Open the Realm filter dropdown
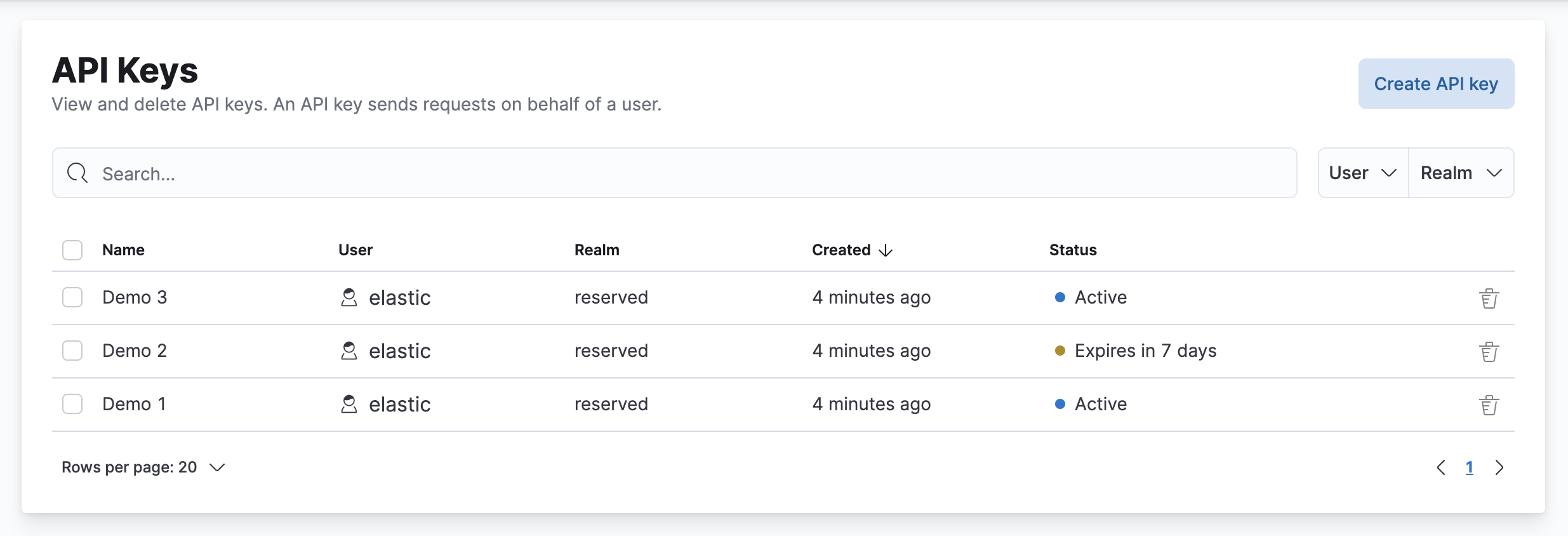The width and height of the screenshot is (1568, 536). click(x=1461, y=173)
